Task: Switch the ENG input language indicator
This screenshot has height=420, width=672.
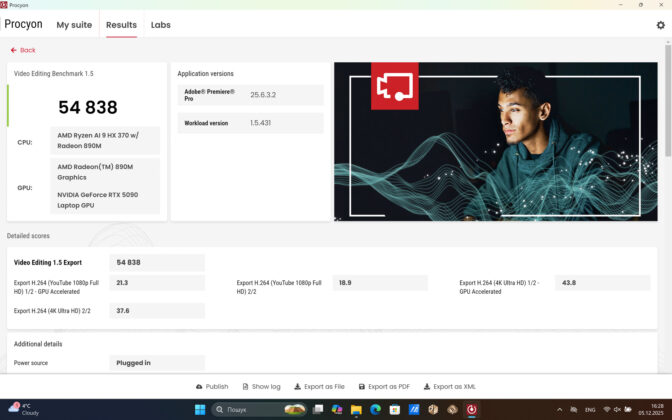Action: [590, 410]
